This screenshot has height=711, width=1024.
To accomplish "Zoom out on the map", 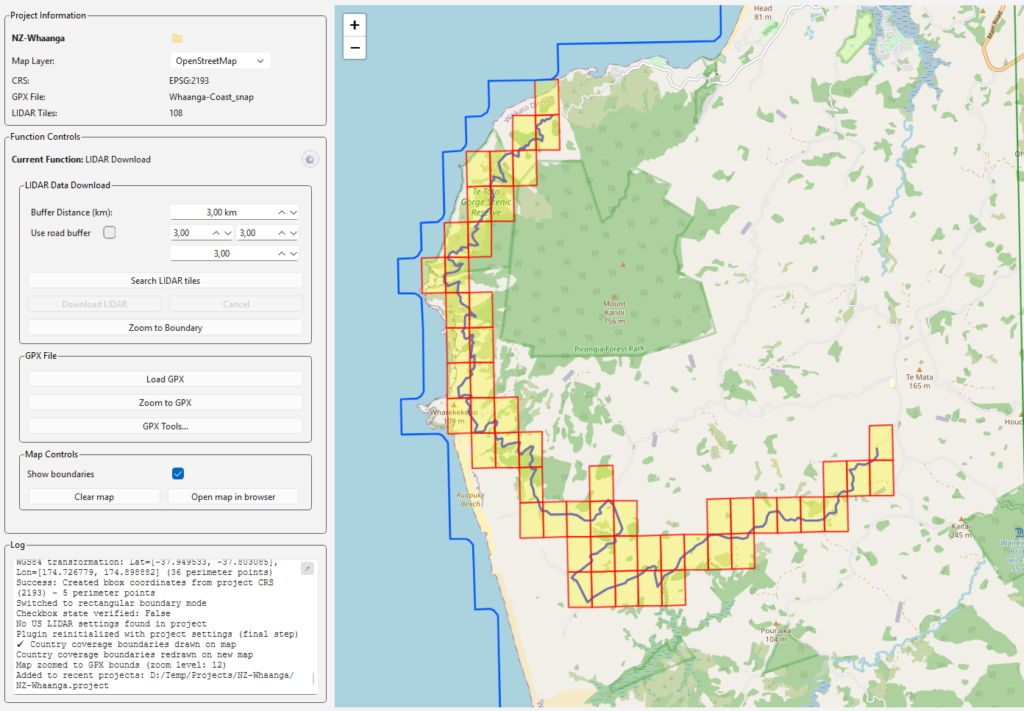I will click(x=354, y=48).
